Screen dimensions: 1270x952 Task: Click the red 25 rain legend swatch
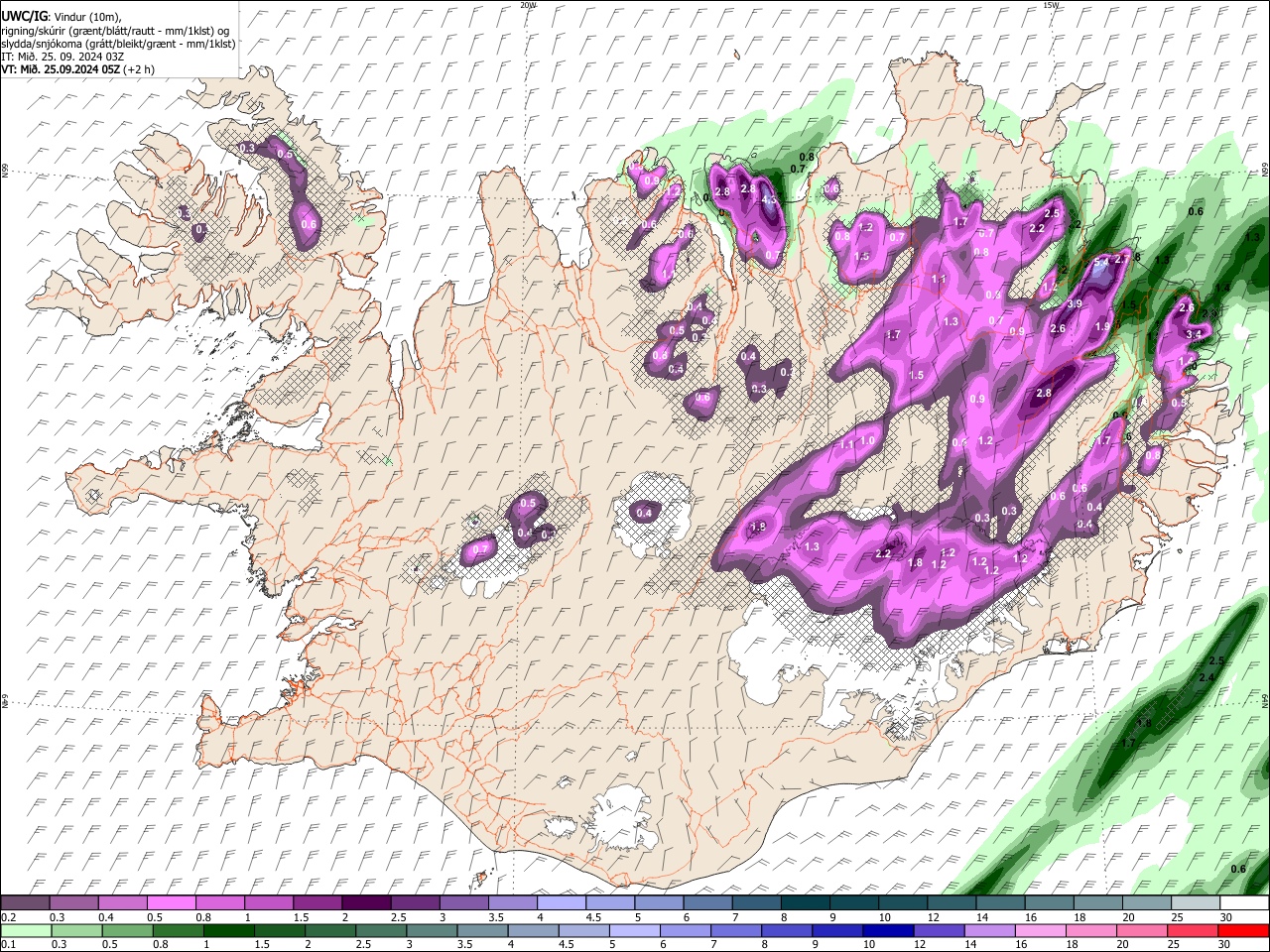coord(1192,931)
